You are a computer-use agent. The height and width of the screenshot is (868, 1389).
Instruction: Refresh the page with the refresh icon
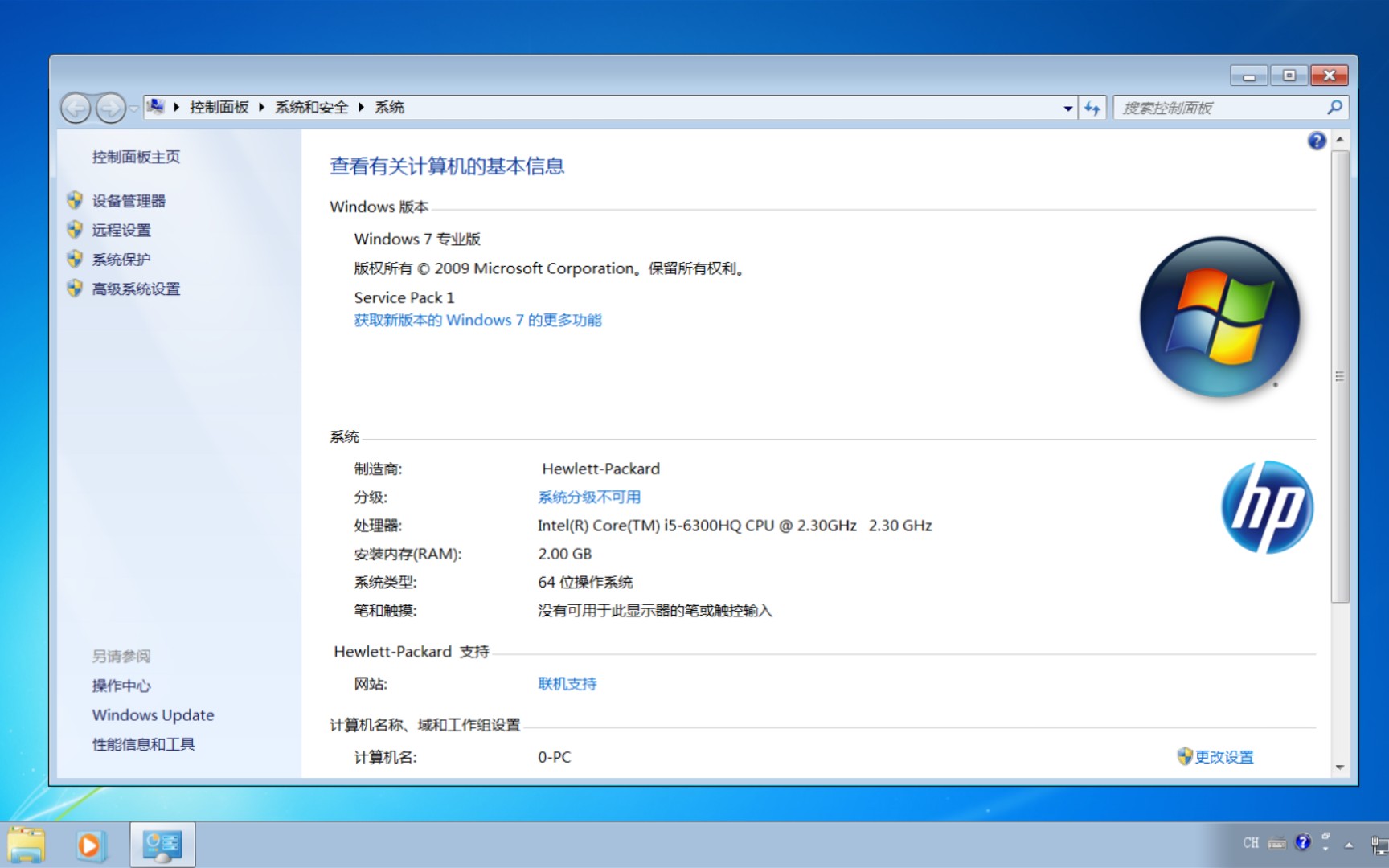pos(1092,108)
